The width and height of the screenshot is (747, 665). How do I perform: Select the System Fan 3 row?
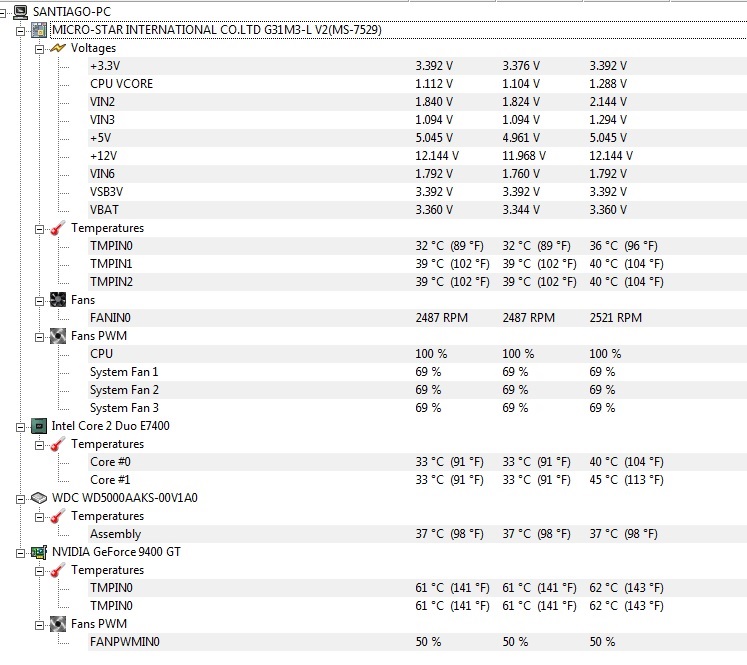pyautogui.click(x=417, y=408)
